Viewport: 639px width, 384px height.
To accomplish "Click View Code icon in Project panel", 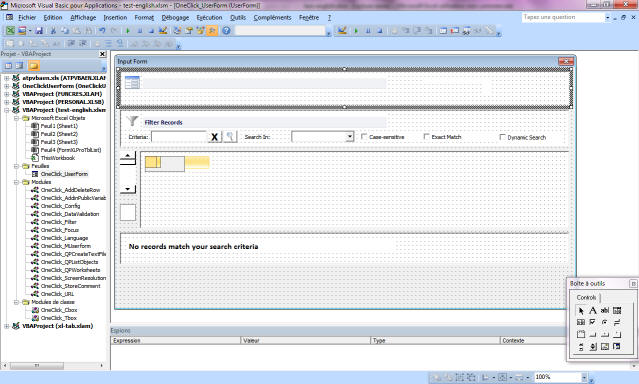I will pos(8,66).
